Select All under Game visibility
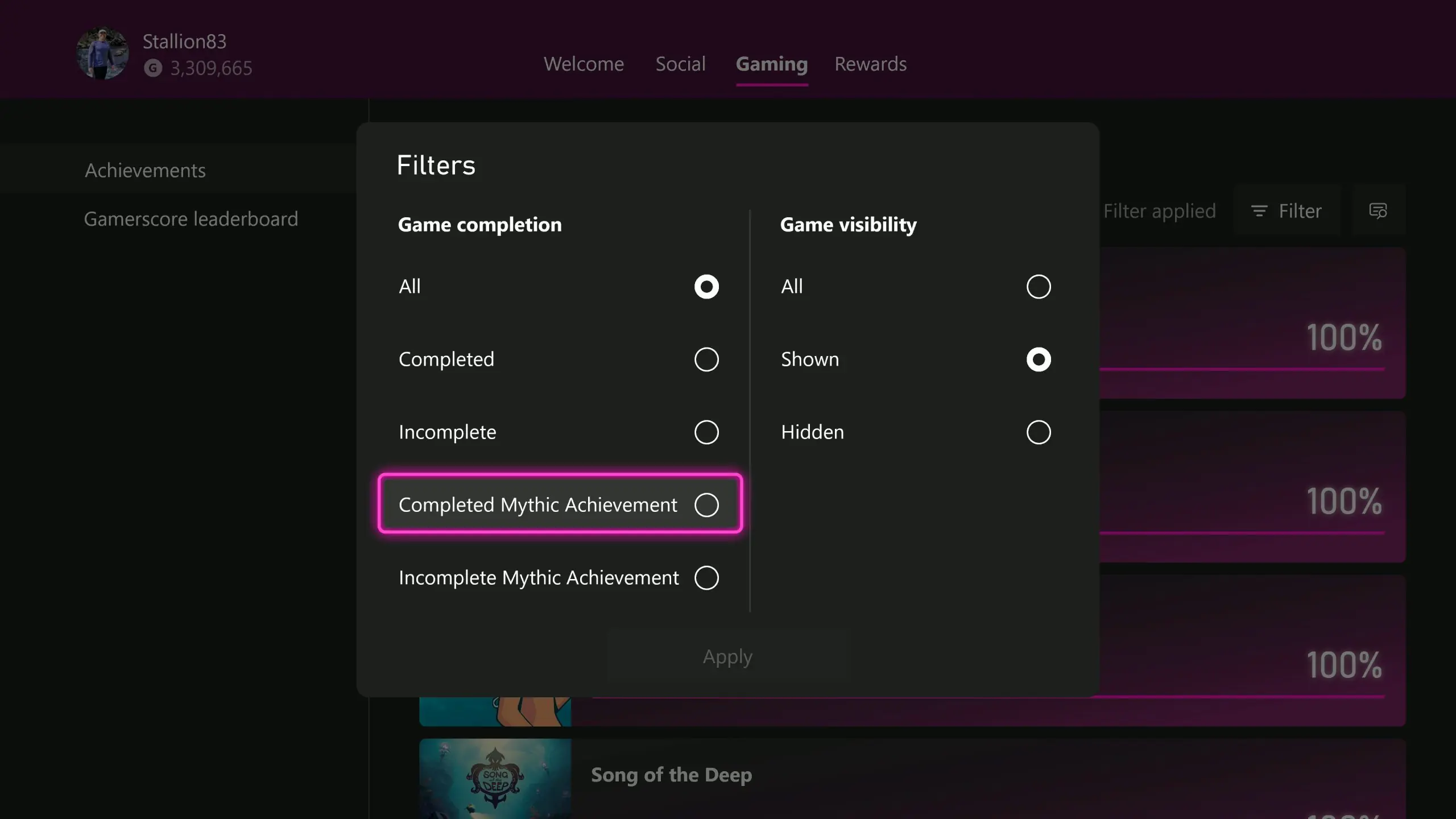 click(916, 286)
